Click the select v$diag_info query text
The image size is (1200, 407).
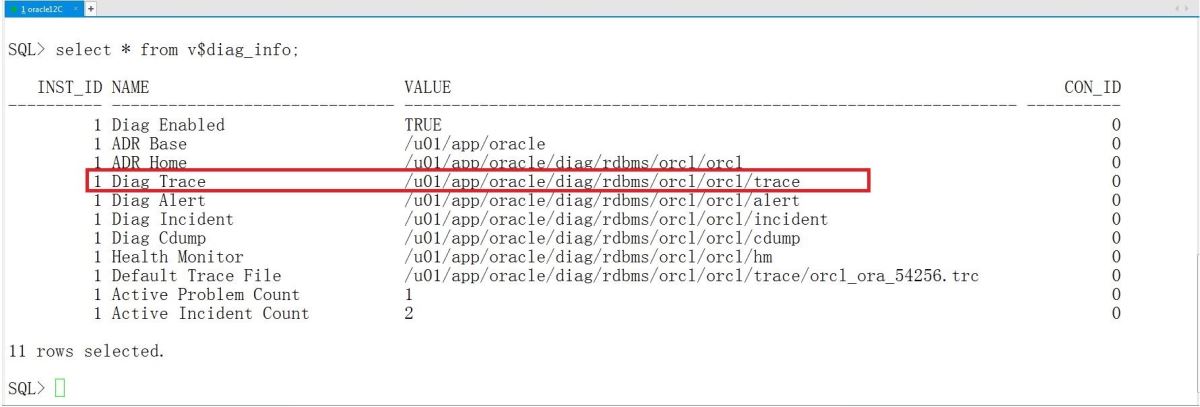click(x=176, y=50)
